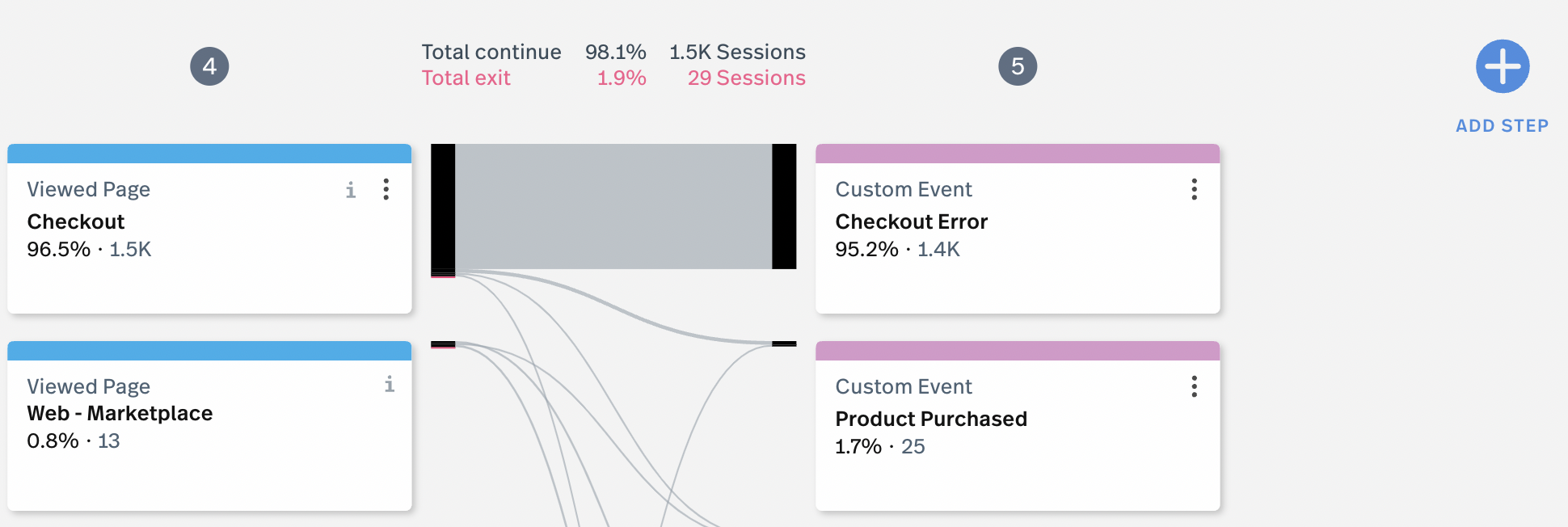Open the Checkout card's three-dot menu
This screenshot has width=1568, height=527.
coord(386,189)
